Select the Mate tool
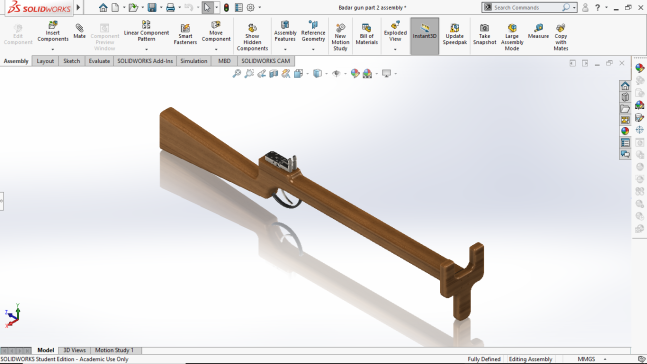 coord(79,31)
